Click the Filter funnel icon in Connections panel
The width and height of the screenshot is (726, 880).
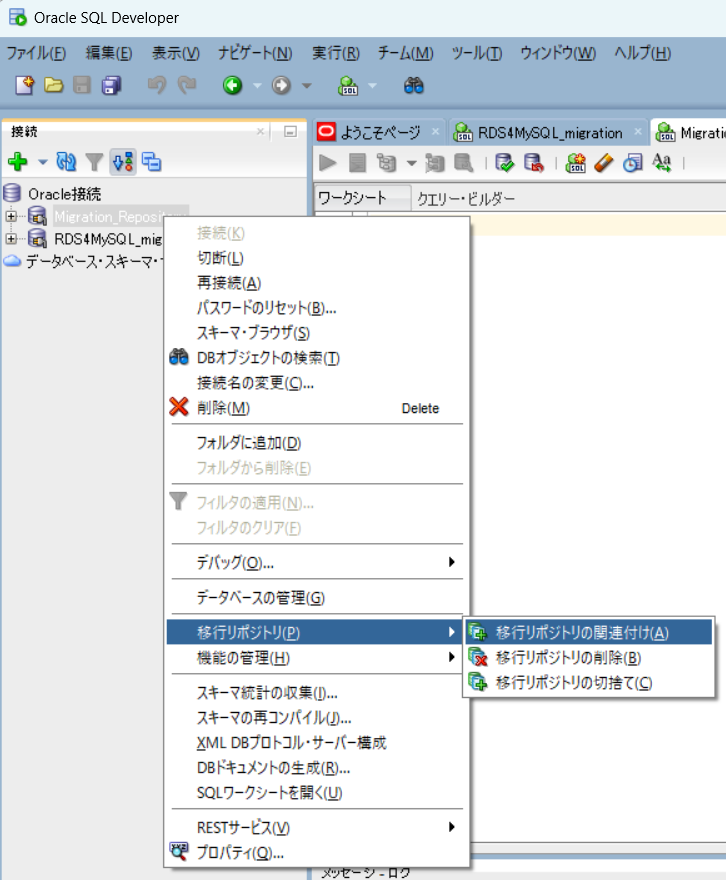click(94, 162)
